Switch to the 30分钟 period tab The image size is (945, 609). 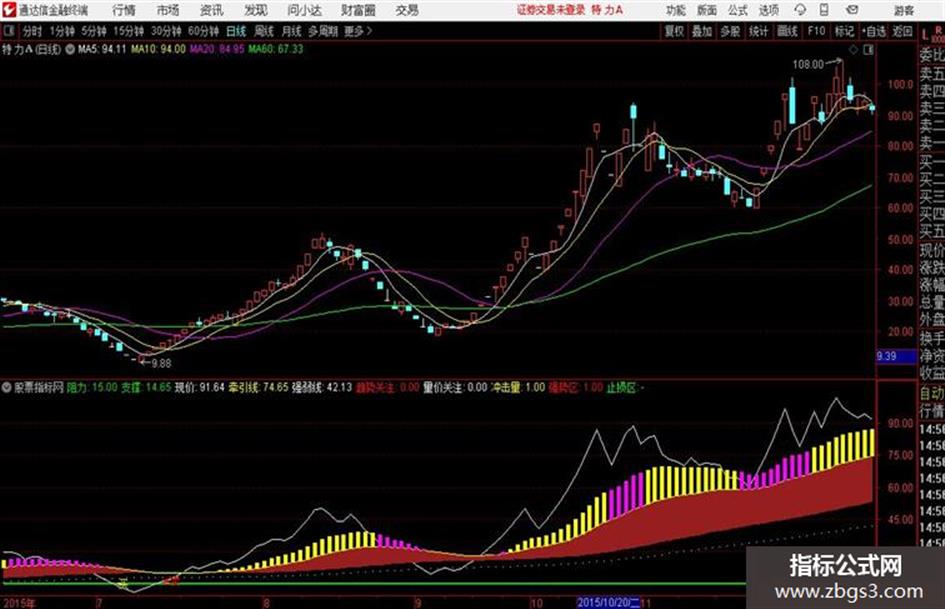point(166,31)
